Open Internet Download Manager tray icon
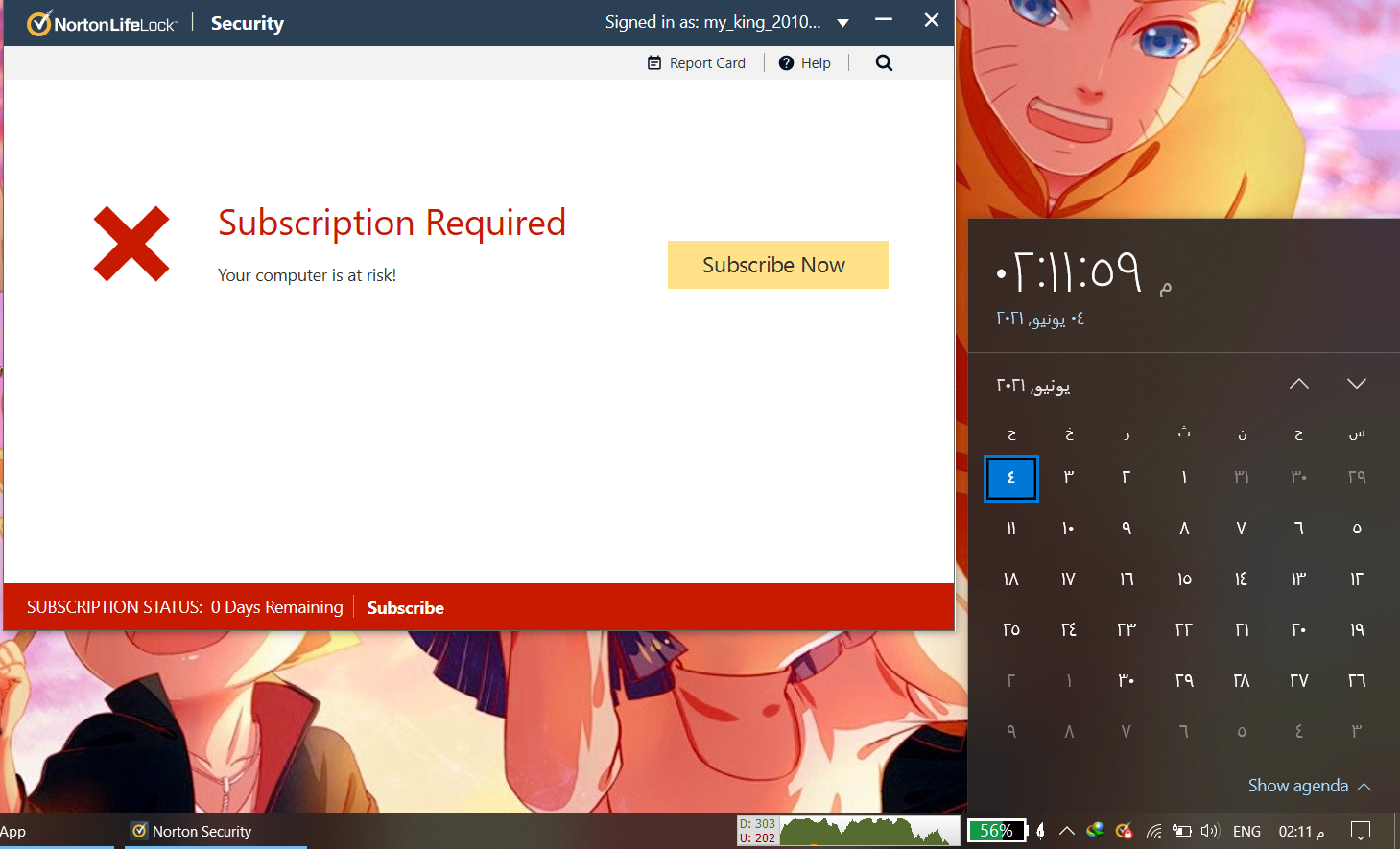The height and width of the screenshot is (849, 1400). (x=1095, y=831)
